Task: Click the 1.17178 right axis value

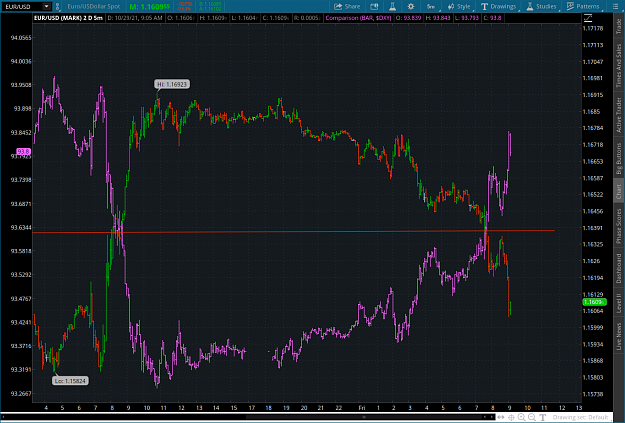Action: pos(593,28)
